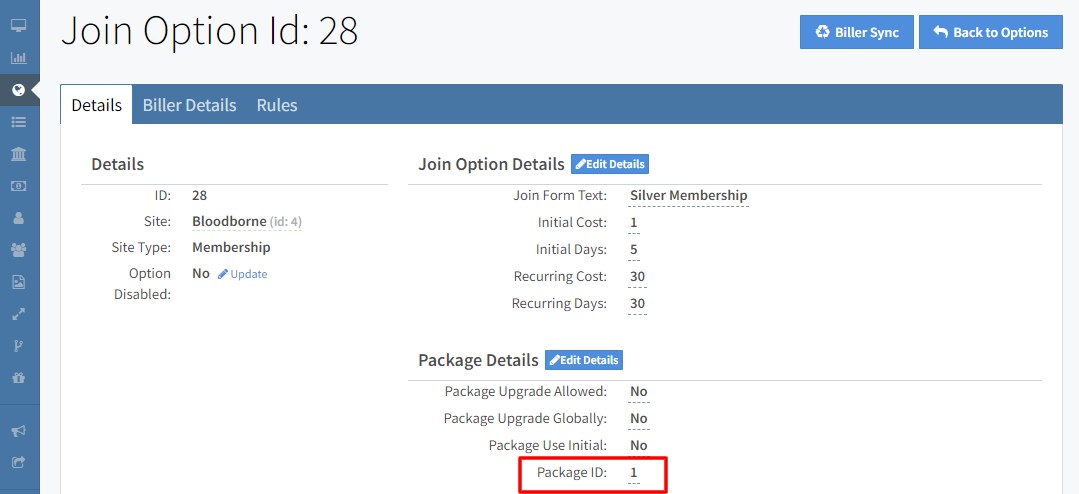Open the bar chart reports icon
Image resolution: width=1079 pixels, height=494 pixels.
(x=18, y=57)
